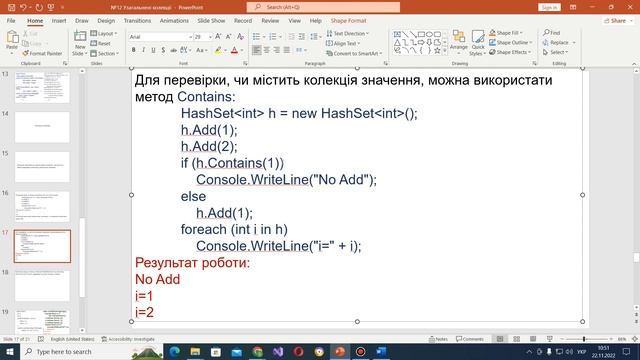Toggle Bold formatting
This screenshot has height=360, width=640.
(x=133, y=50)
